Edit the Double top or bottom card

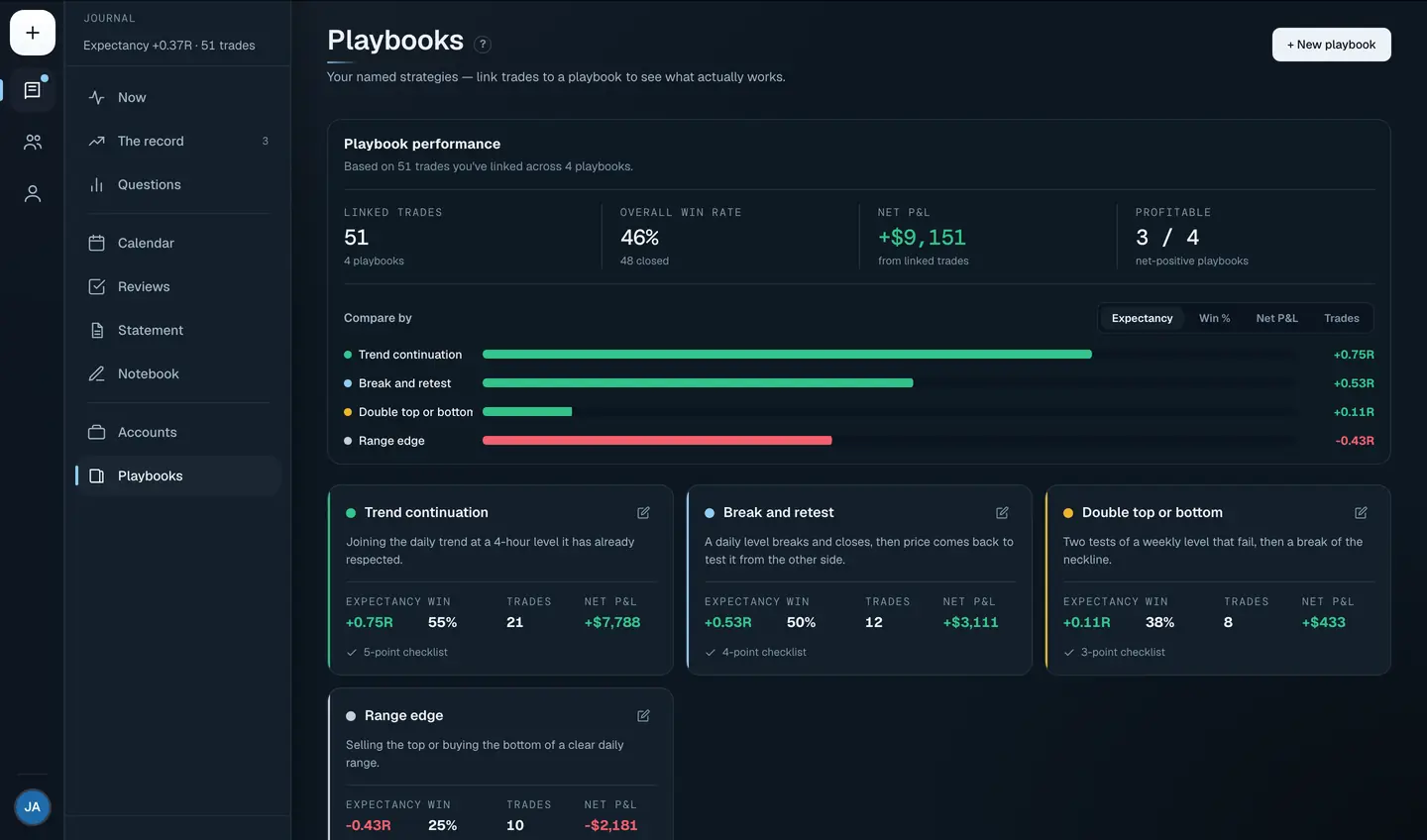click(1361, 512)
